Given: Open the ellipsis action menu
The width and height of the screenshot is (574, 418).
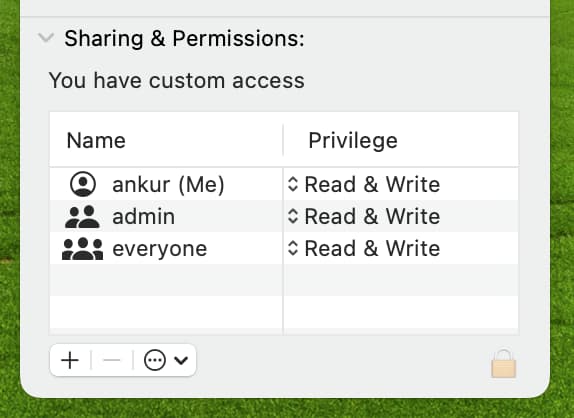Looking at the screenshot, I should (154, 360).
